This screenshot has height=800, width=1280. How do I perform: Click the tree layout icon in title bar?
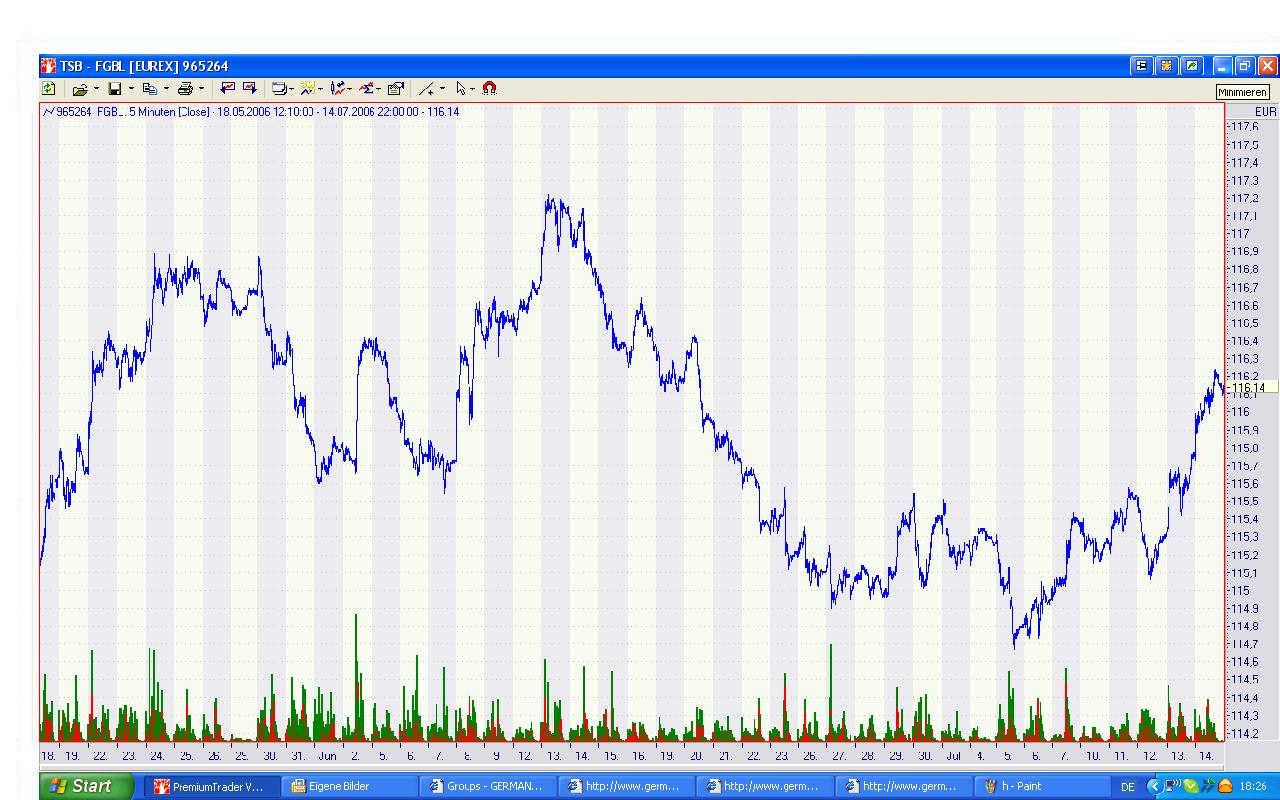coord(1141,66)
